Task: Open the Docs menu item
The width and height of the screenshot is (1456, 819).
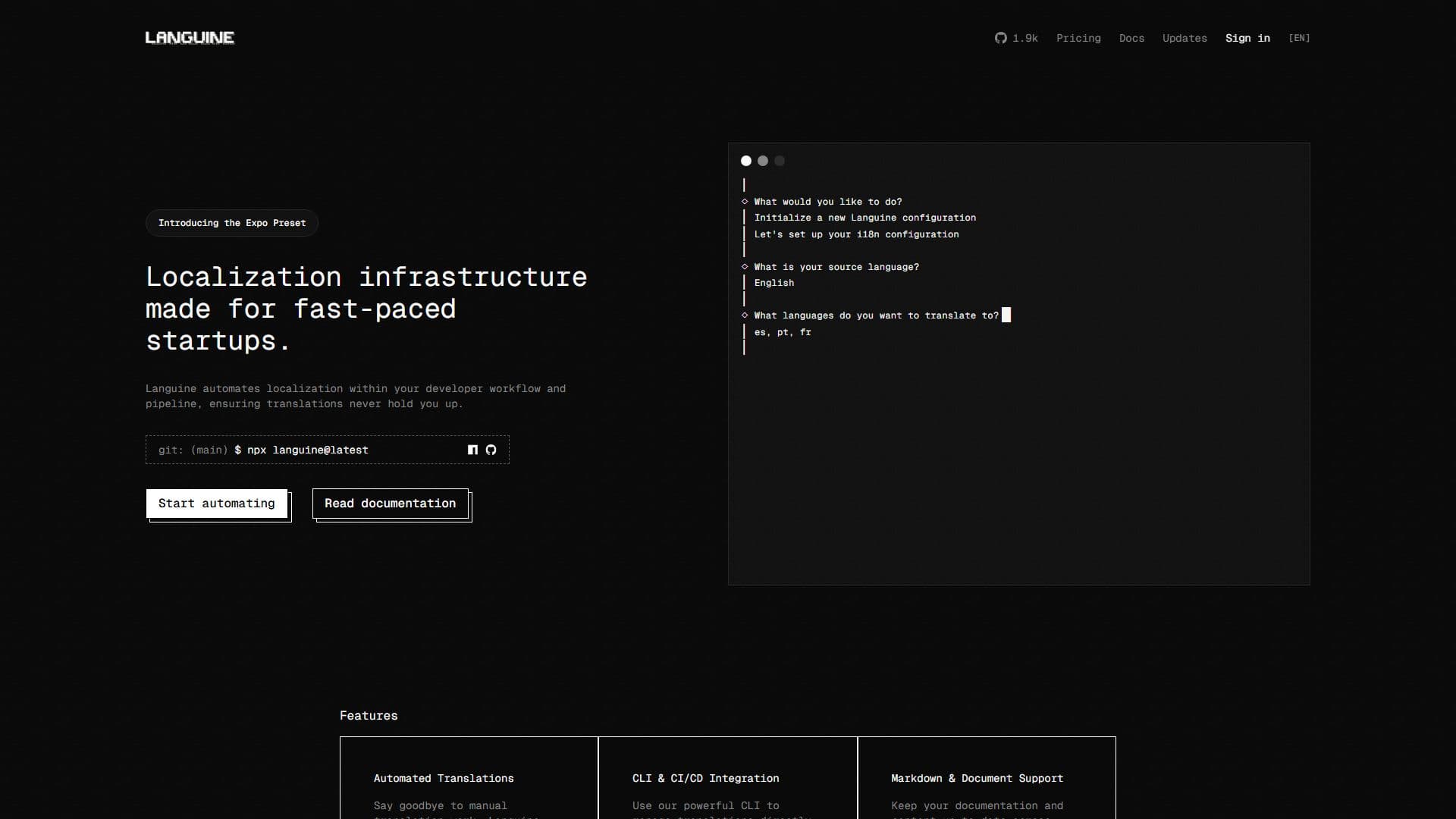Action: point(1131,38)
